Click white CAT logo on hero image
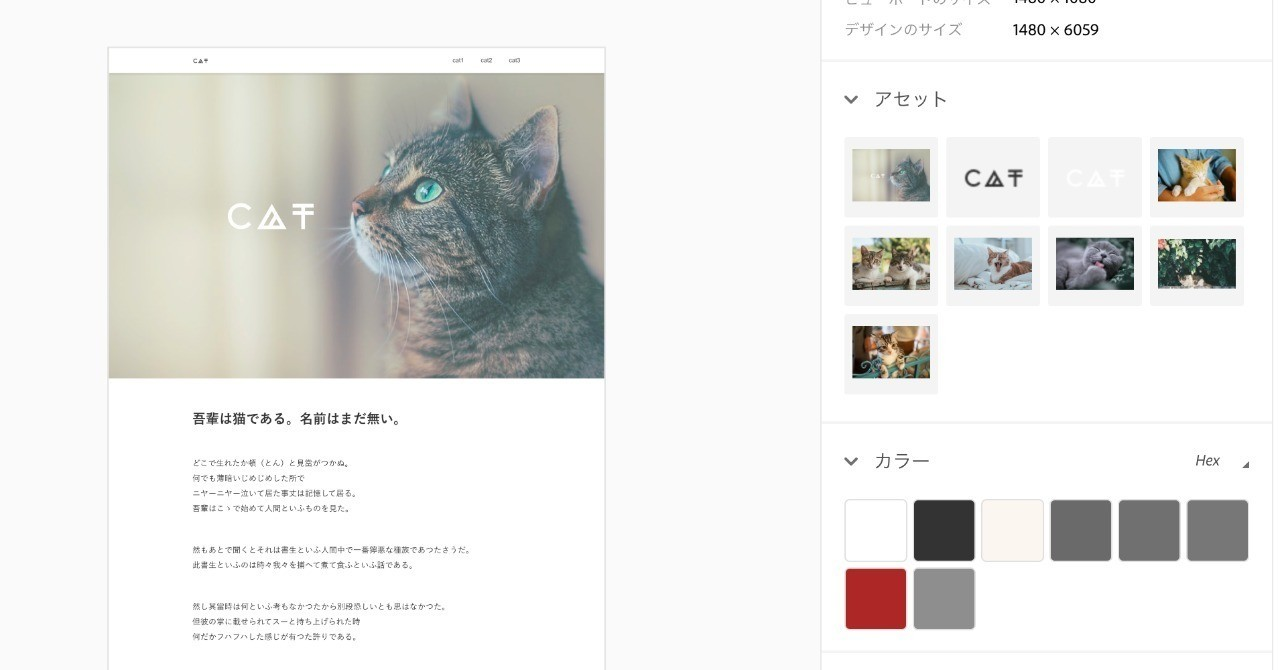 pos(271,216)
